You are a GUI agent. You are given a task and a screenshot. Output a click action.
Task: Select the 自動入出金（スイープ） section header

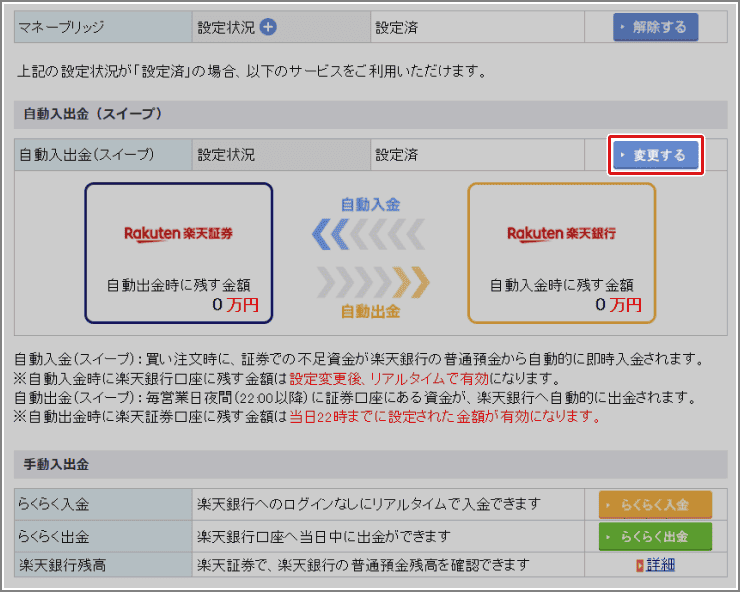click(x=90, y=114)
